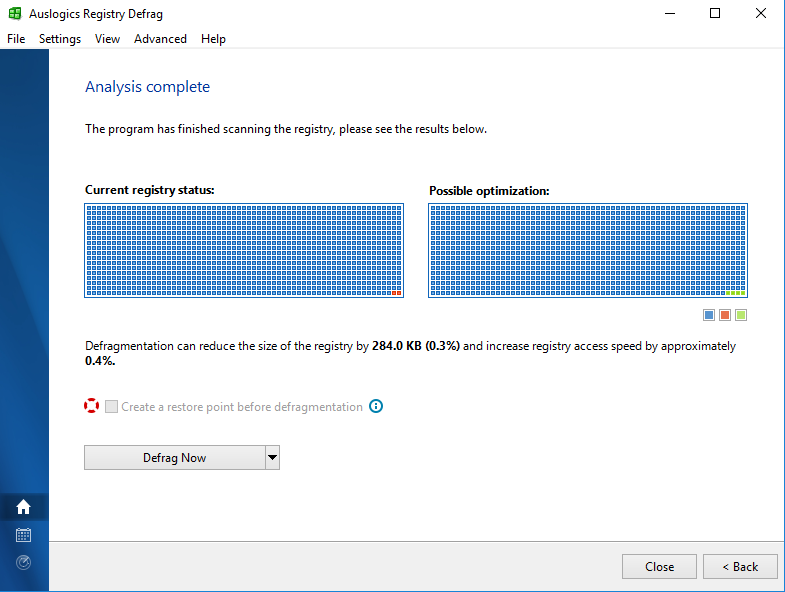Screen dimensions: 785x592
Task: Click the "Current registry status:" label
Action: (150, 190)
